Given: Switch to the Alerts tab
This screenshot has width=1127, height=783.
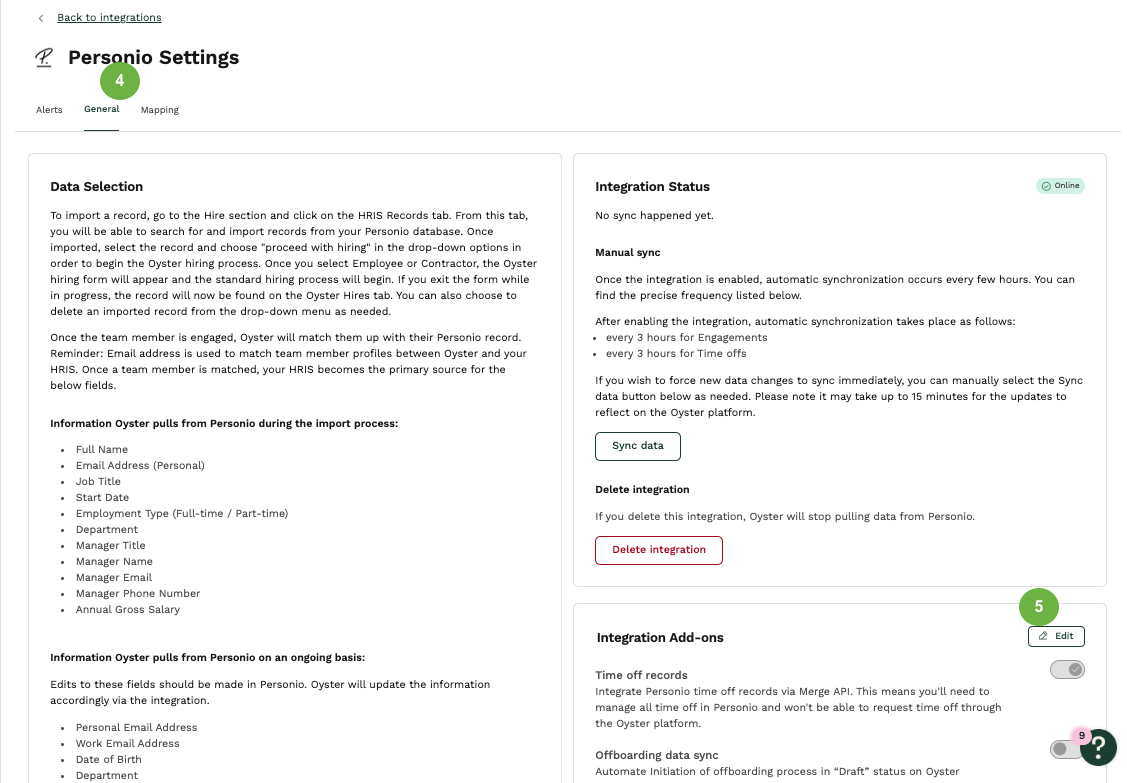Looking at the screenshot, I should [49, 110].
